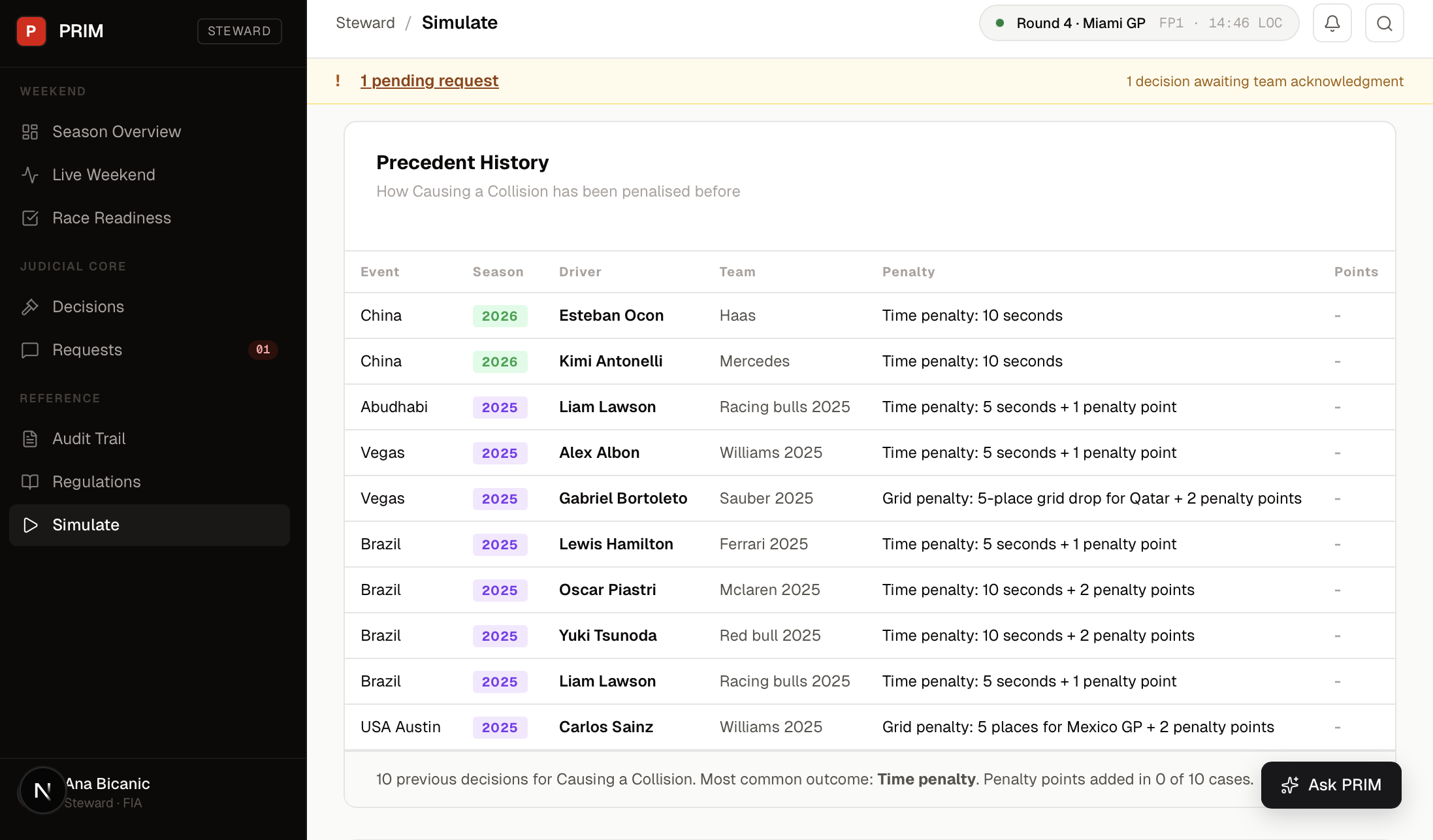
Task: Click the Decisions gavel icon
Action: 29,306
